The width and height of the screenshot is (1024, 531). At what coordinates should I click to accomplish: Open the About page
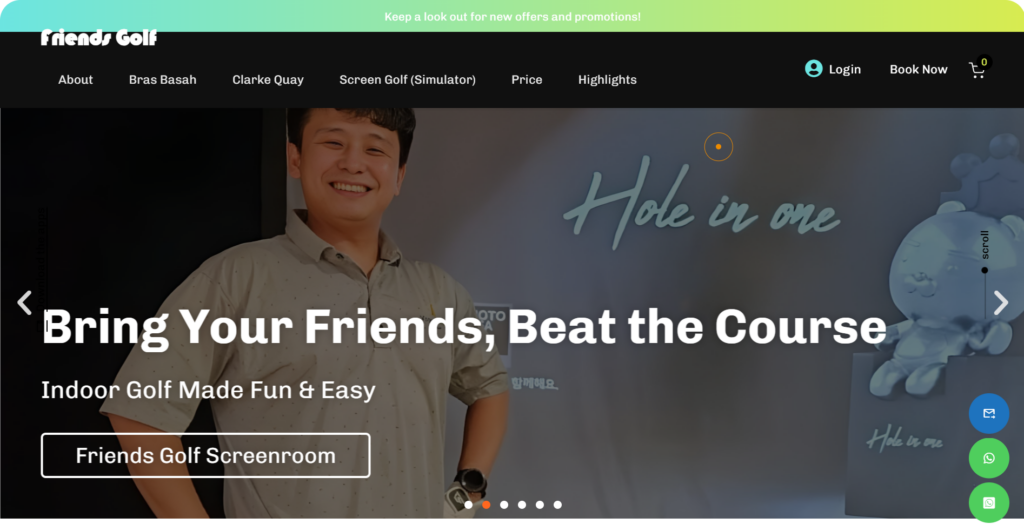tap(75, 80)
